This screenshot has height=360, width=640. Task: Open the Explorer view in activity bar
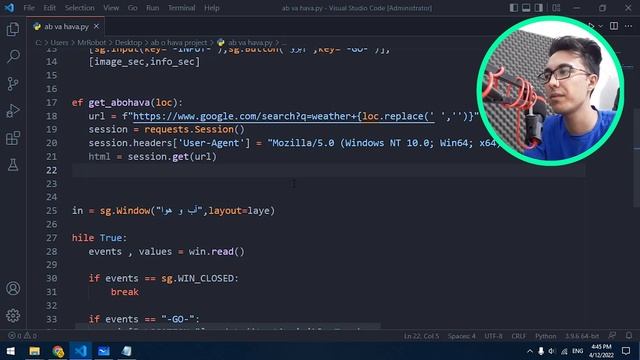[x=13, y=29]
